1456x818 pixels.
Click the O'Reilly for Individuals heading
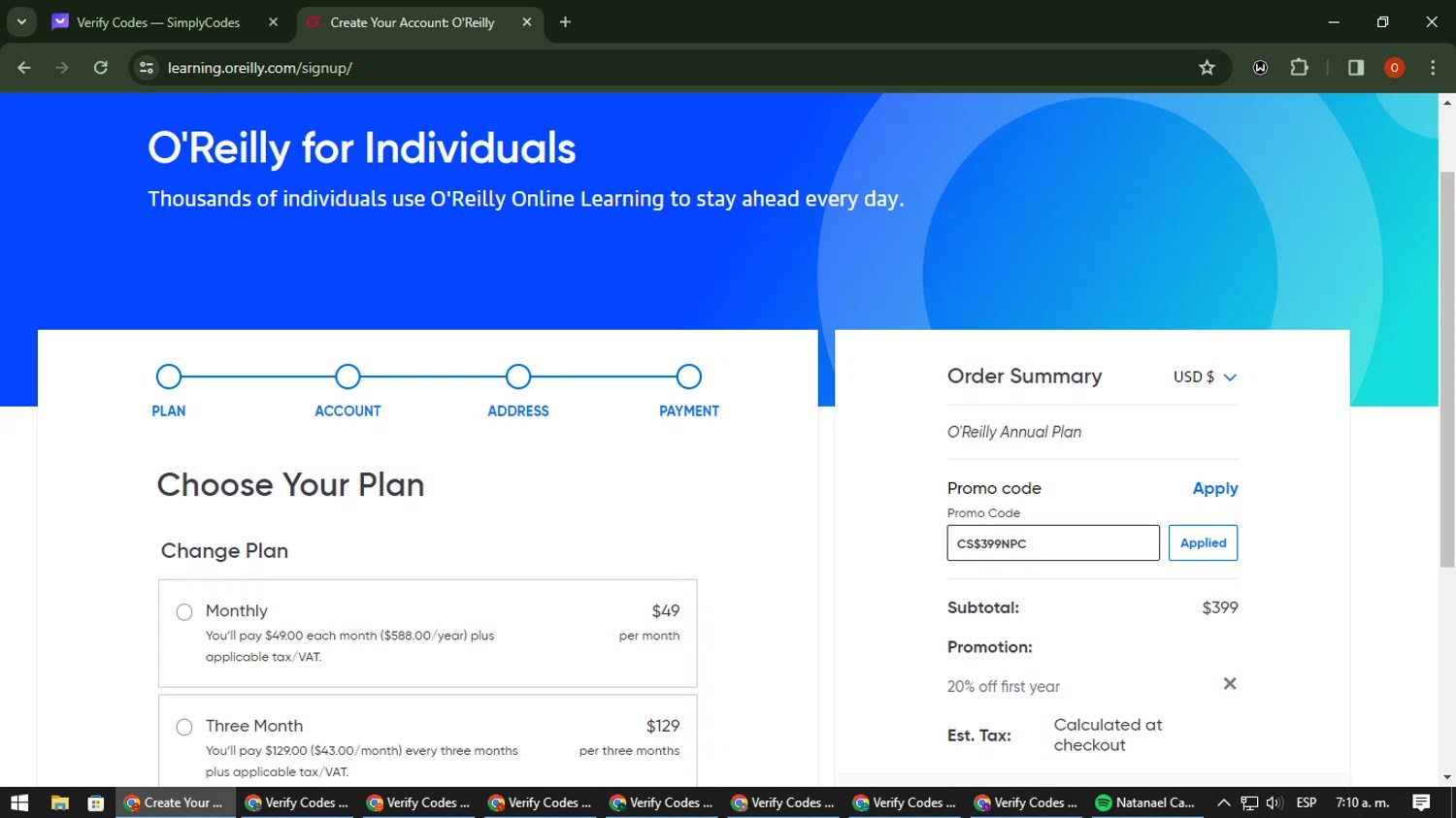point(362,148)
